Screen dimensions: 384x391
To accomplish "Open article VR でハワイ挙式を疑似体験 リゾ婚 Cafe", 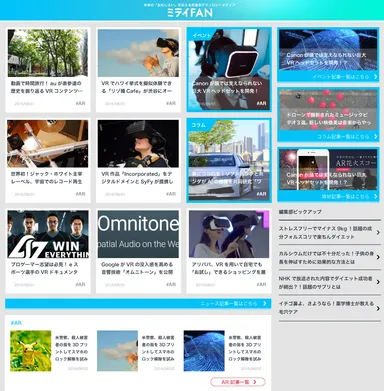I will 137,87.
